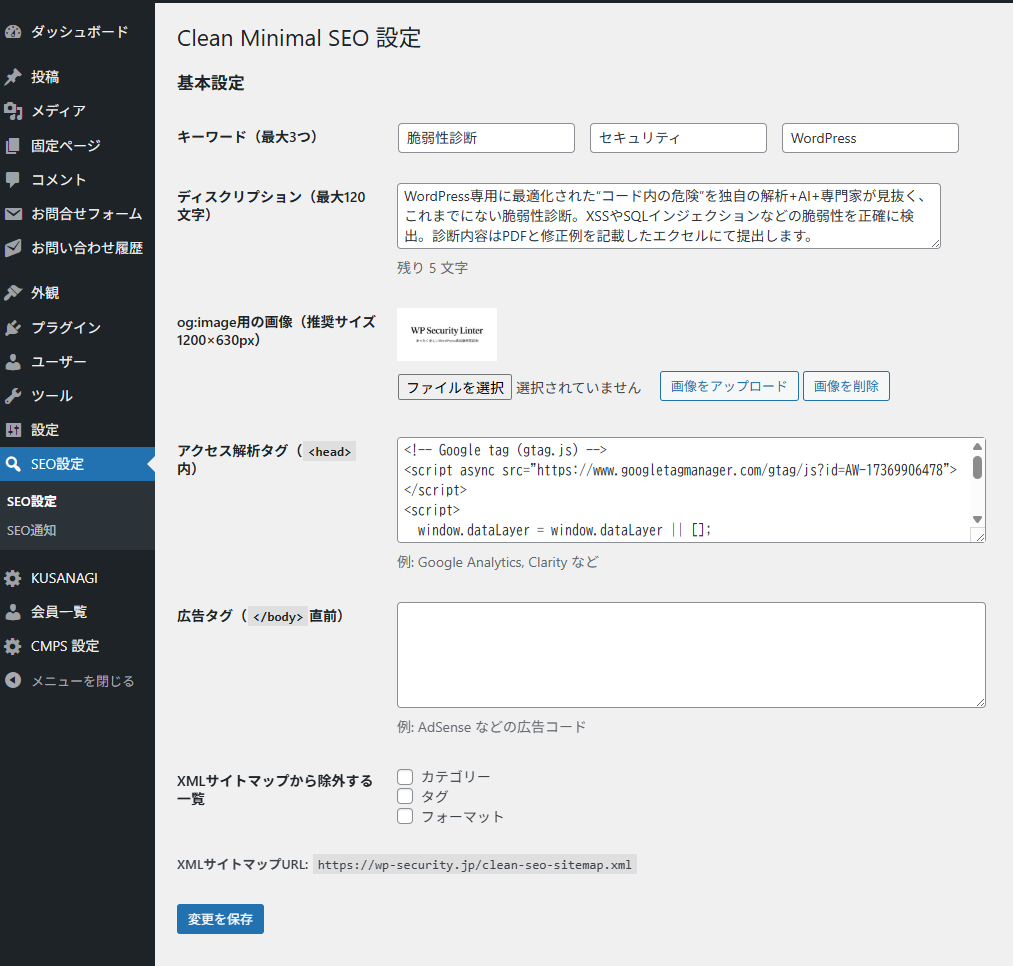This screenshot has height=966, width=1013.
Task: Click the pages icon beside 固定ページ
Action: [13, 145]
